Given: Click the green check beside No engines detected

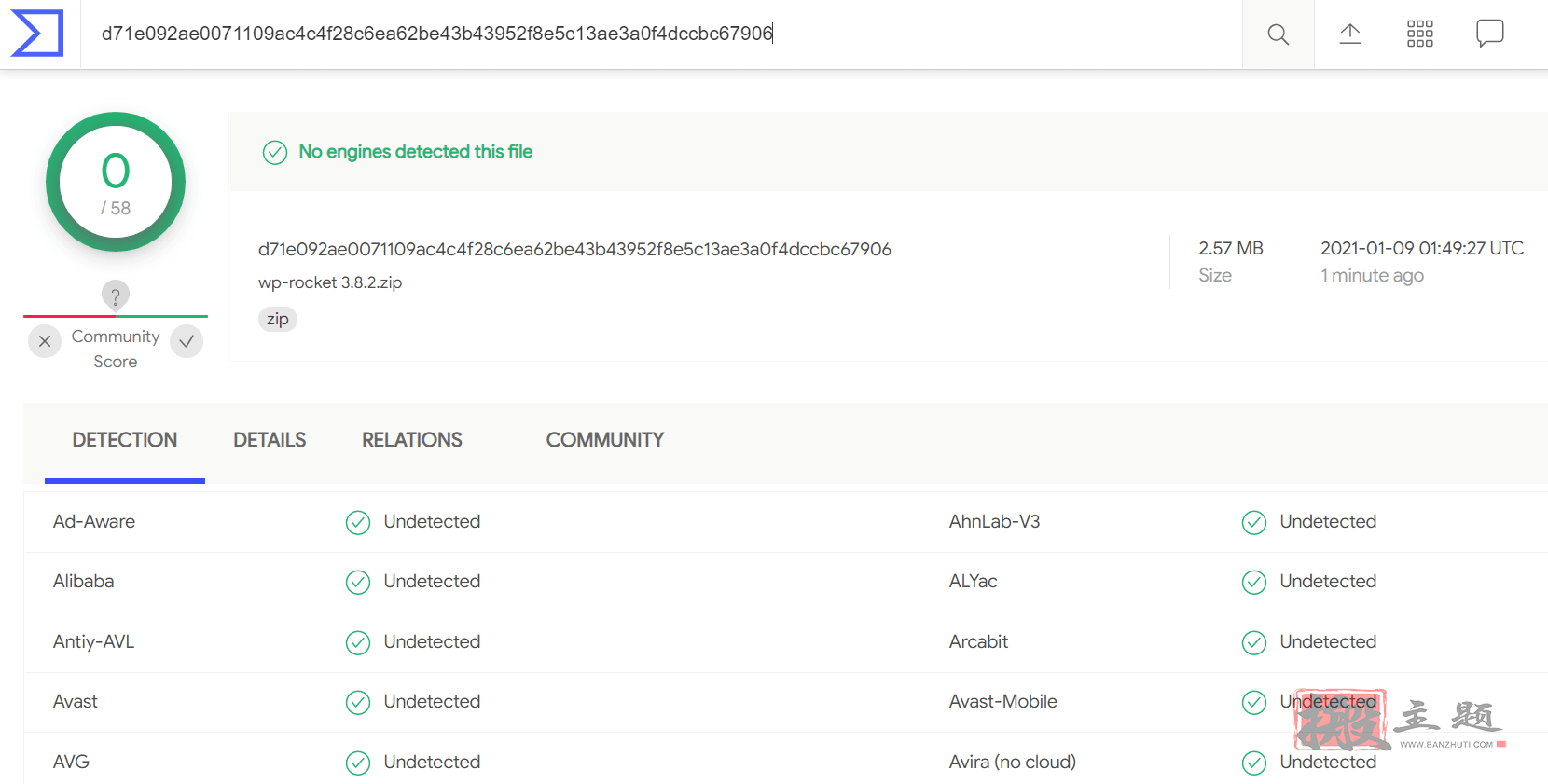Looking at the screenshot, I should 275,152.
